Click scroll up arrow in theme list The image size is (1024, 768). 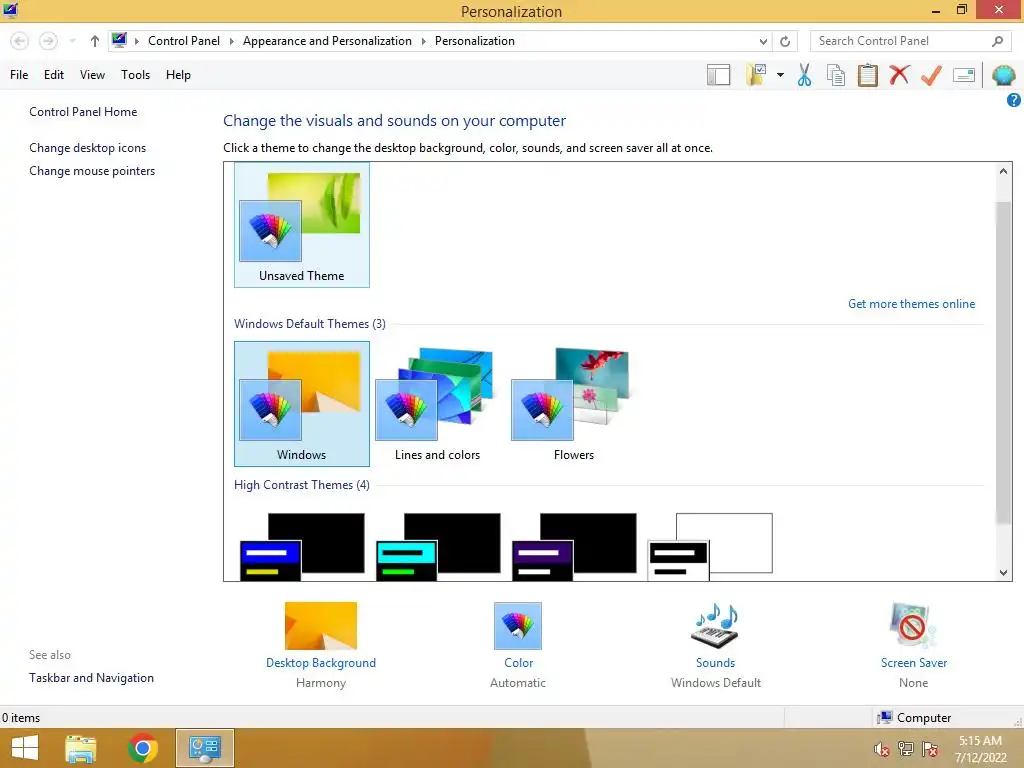[x=1003, y=171]
